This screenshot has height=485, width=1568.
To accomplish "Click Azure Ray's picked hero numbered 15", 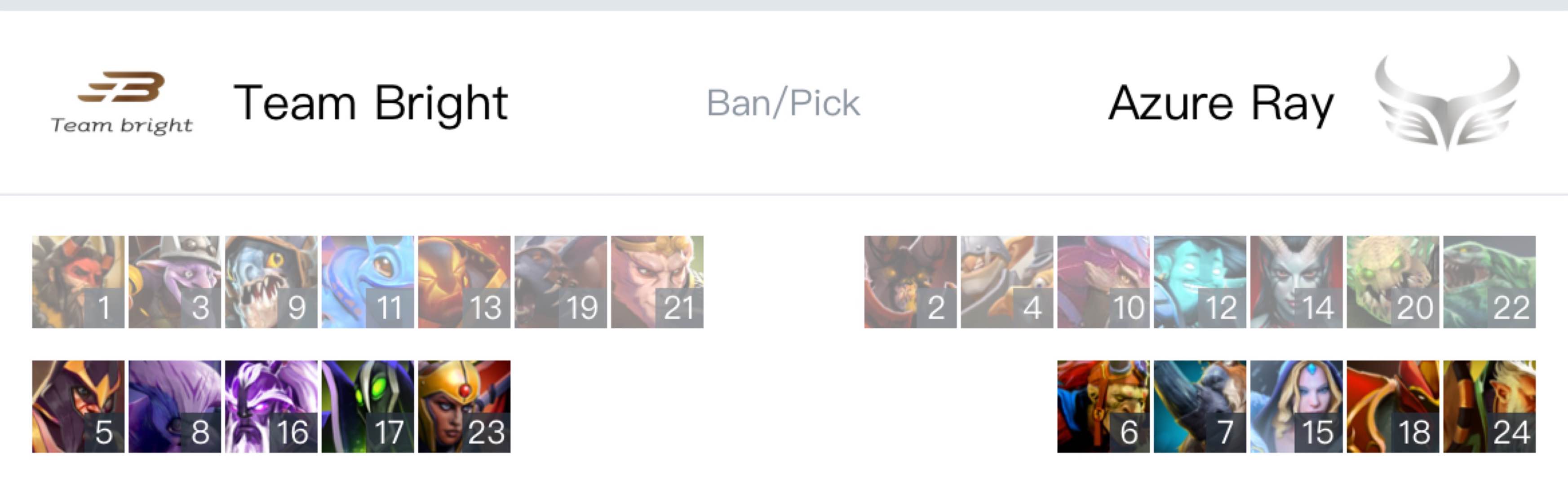I will click(x=1297, y=406).
